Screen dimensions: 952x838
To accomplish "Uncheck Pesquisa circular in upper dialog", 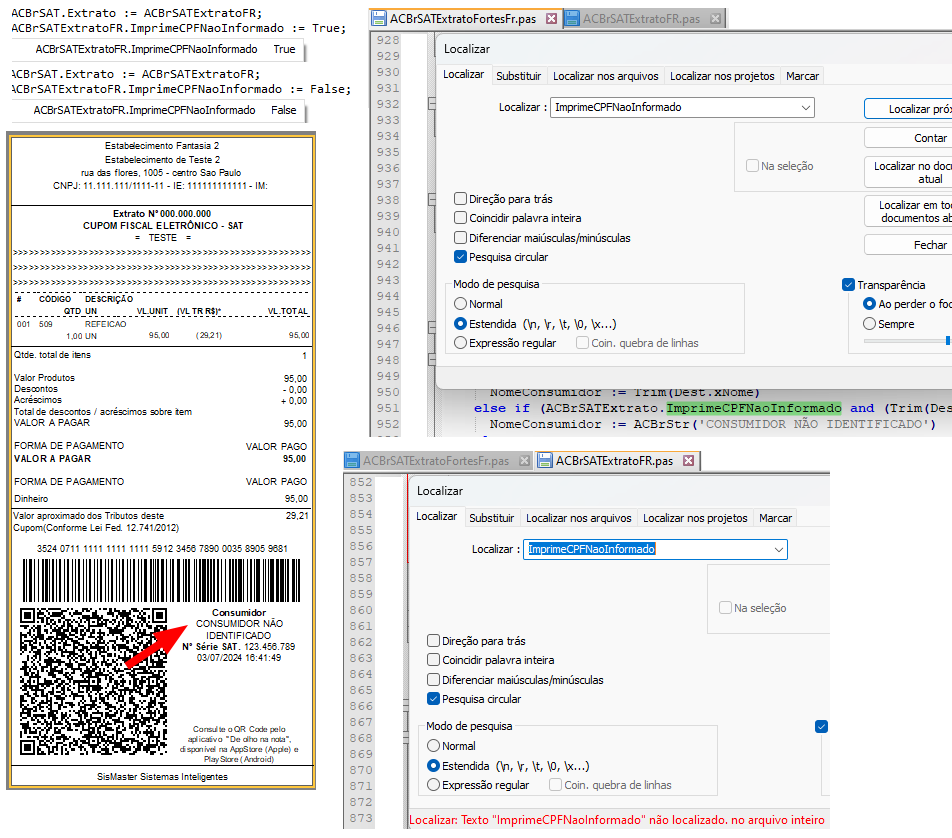I will [x=460, y=257].
